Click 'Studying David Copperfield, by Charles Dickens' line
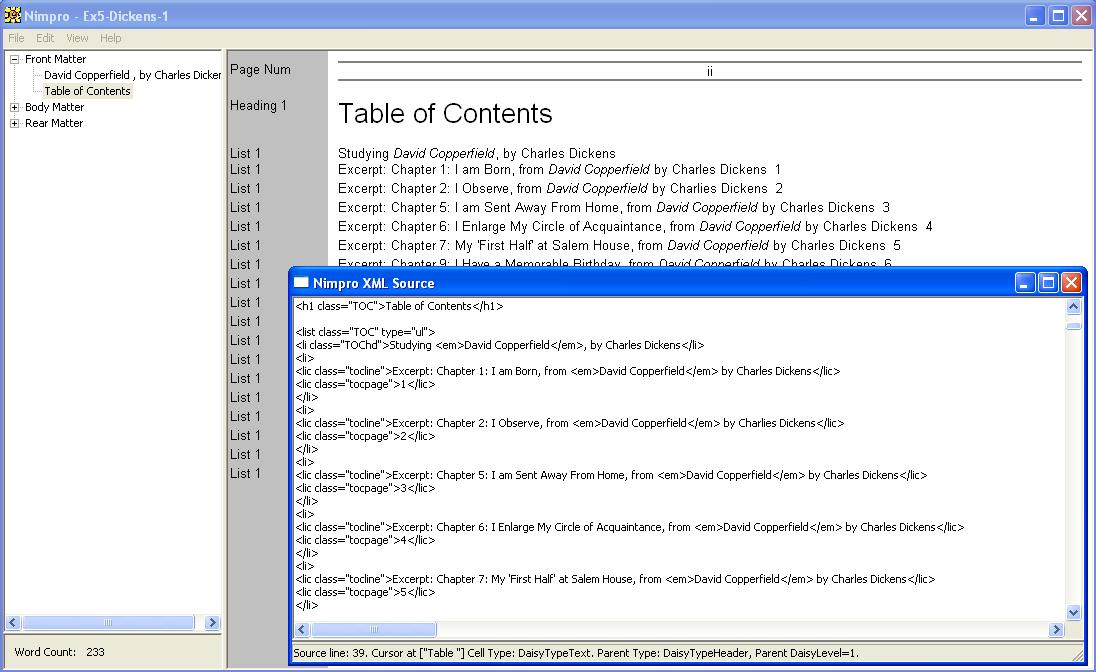The image size is (1096, 672). pos(477,153)
